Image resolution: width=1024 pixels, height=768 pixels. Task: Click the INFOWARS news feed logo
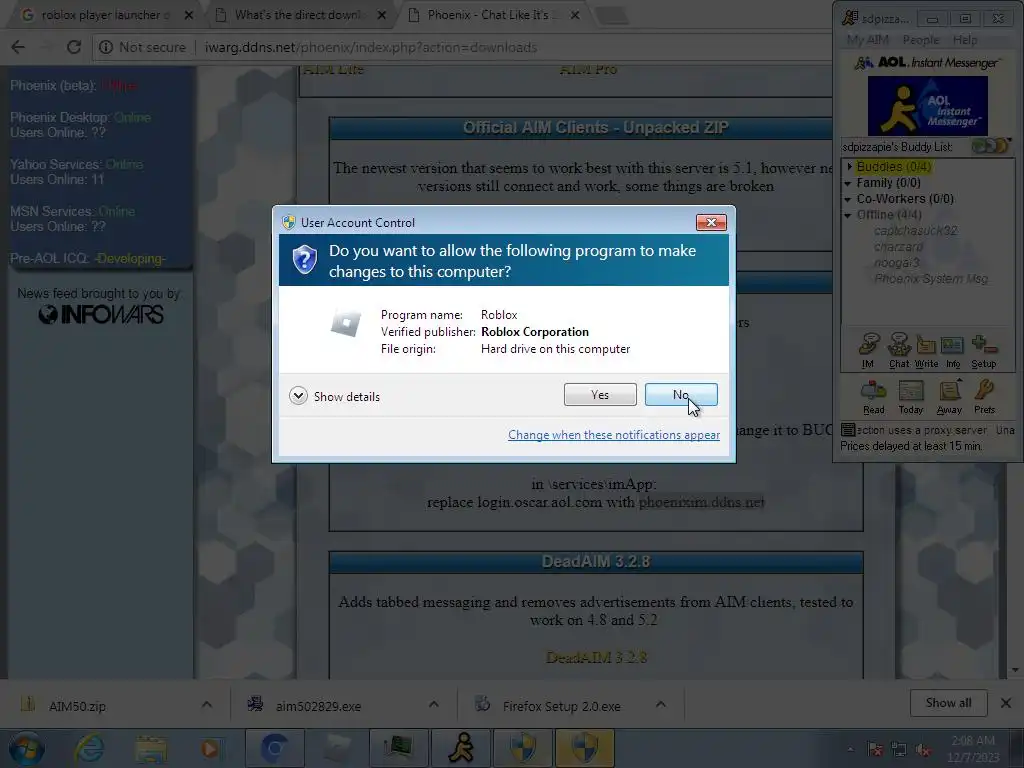(x=101, y=314)
